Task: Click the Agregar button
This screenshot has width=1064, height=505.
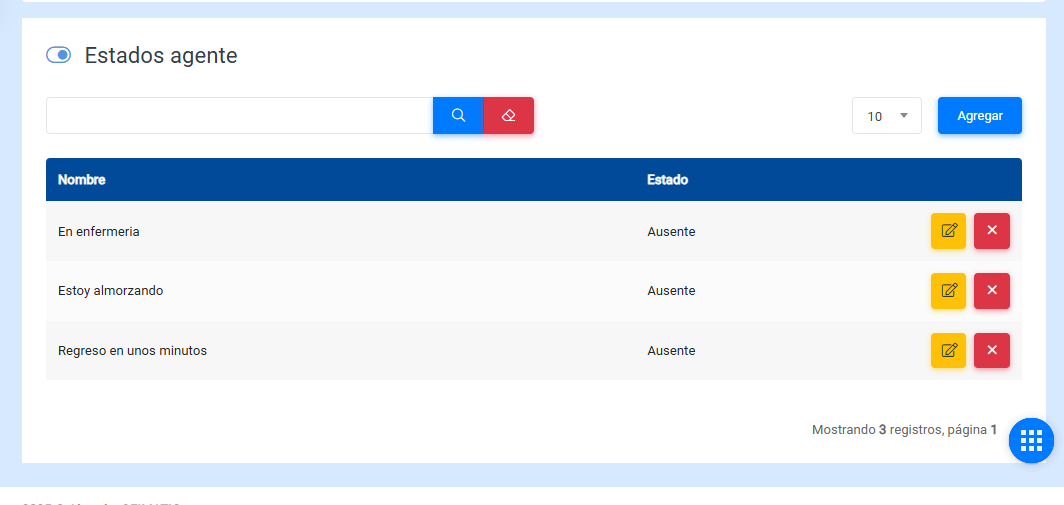Action: pyautogui.click(x=979, y=116)
